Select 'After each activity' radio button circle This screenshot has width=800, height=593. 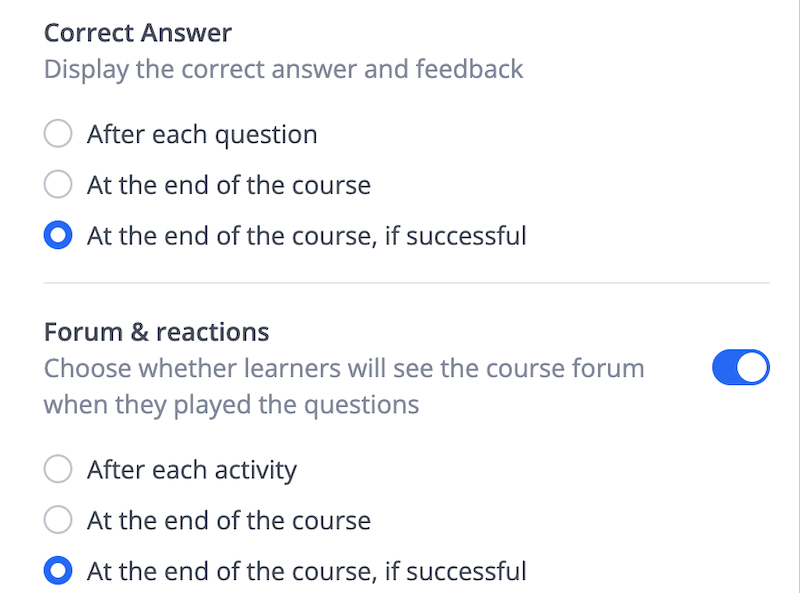pos(59,469)
